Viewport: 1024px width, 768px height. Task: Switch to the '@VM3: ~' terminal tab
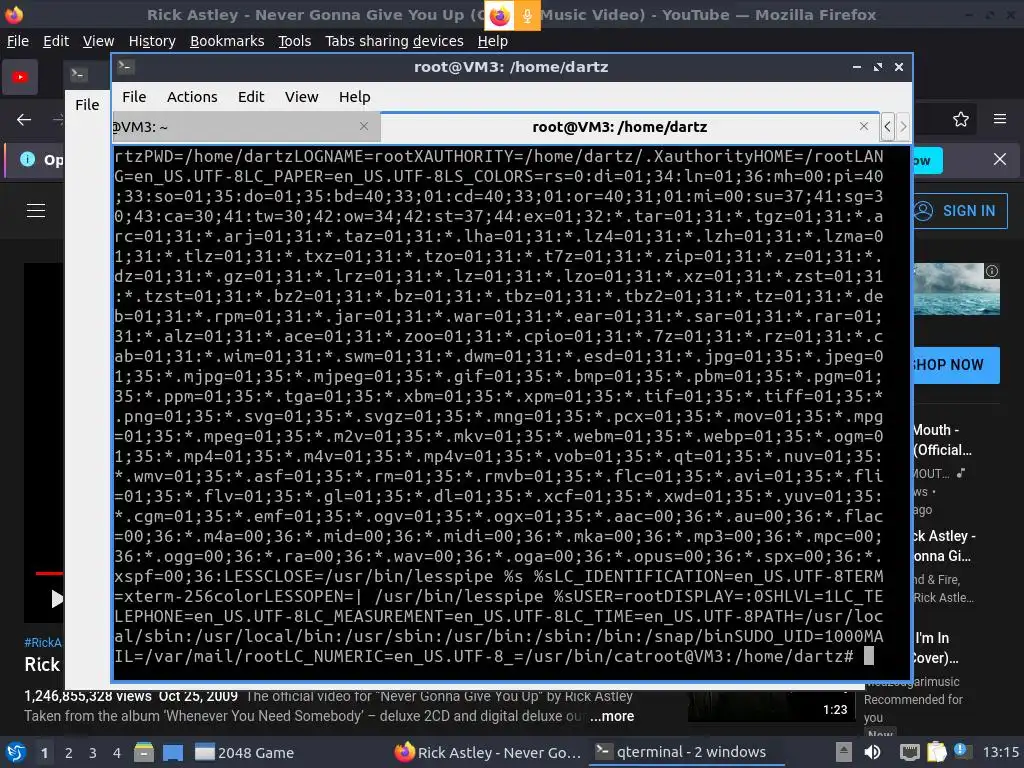point(245,127)
